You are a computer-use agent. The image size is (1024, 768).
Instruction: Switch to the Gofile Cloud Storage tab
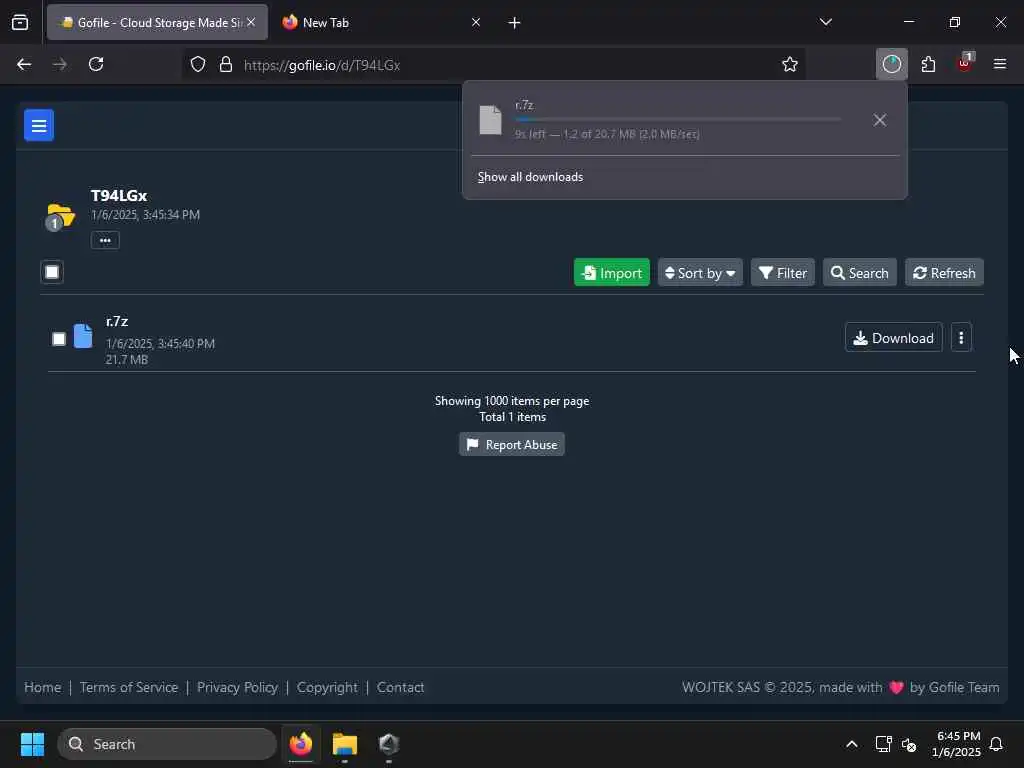(157, 23)
